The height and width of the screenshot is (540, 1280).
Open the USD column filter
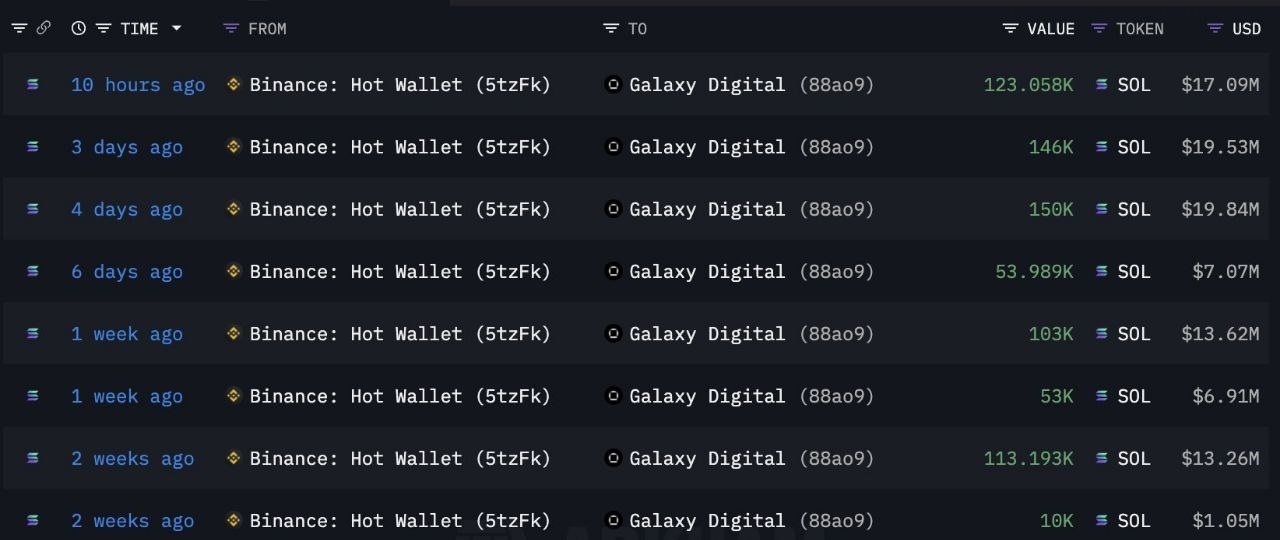(1215, 28)
